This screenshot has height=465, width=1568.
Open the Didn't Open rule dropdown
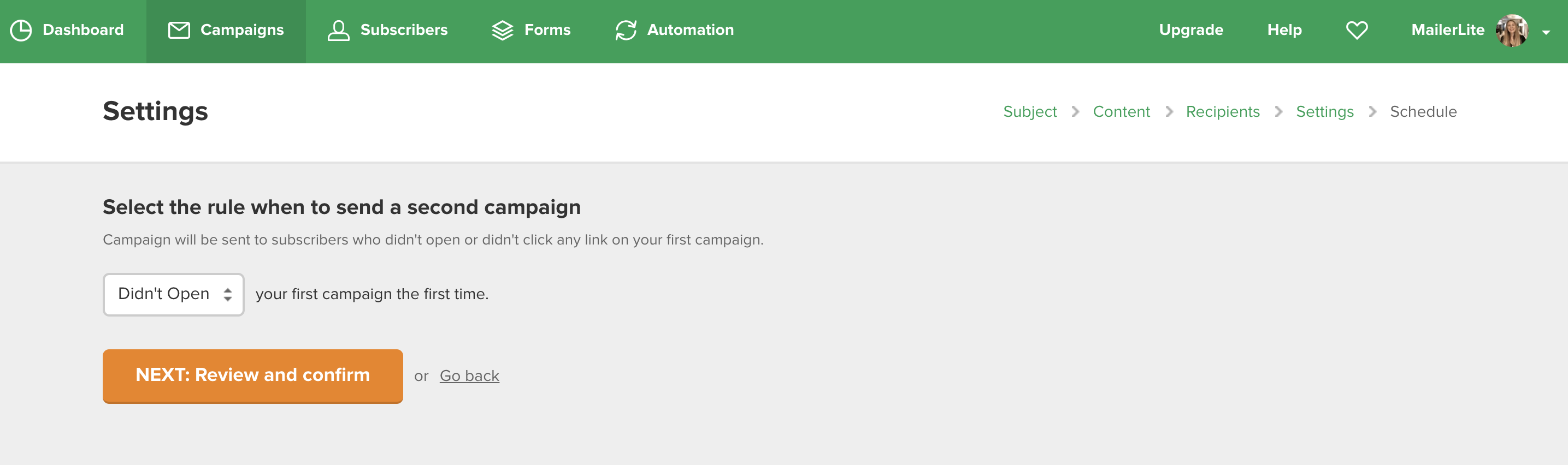(x=174, y=295)
